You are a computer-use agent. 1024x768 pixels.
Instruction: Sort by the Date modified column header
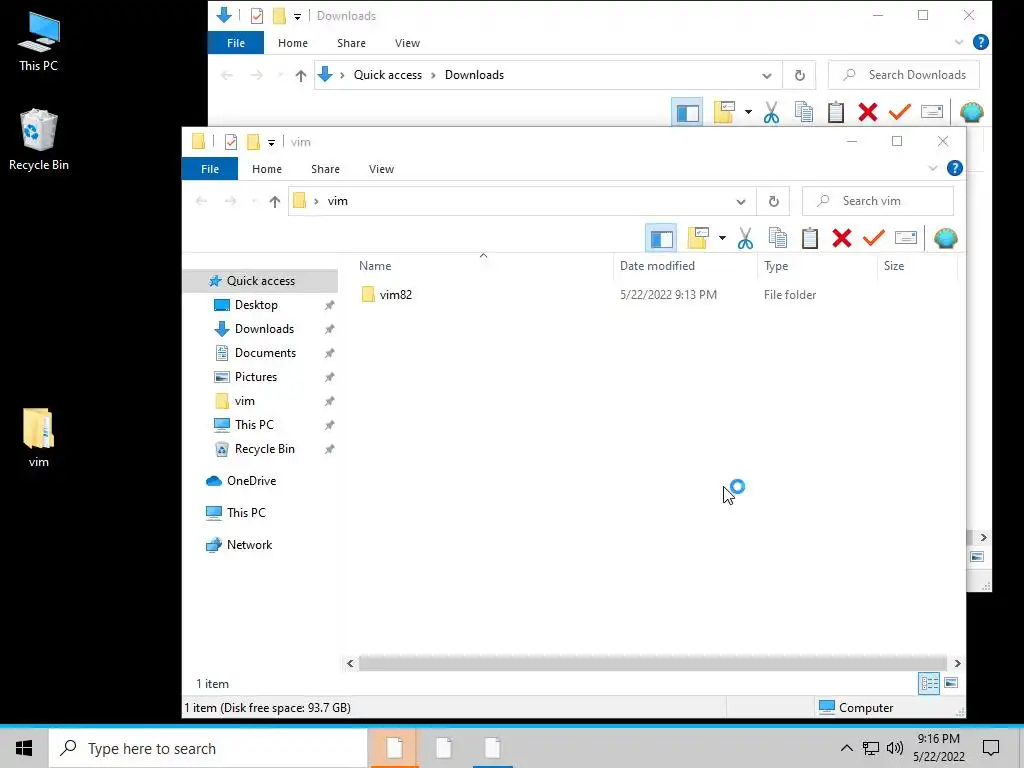pyautogui.click(x=657, y=266)
